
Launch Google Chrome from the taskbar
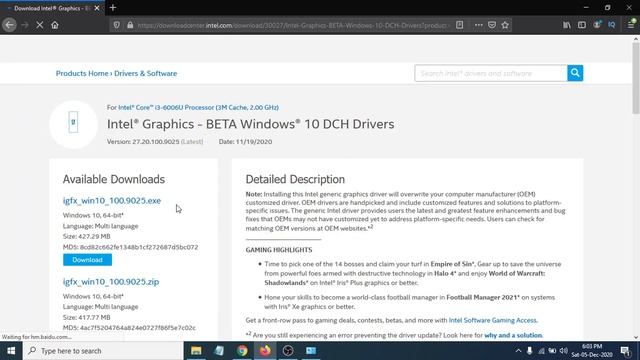(x=242, y=351)
